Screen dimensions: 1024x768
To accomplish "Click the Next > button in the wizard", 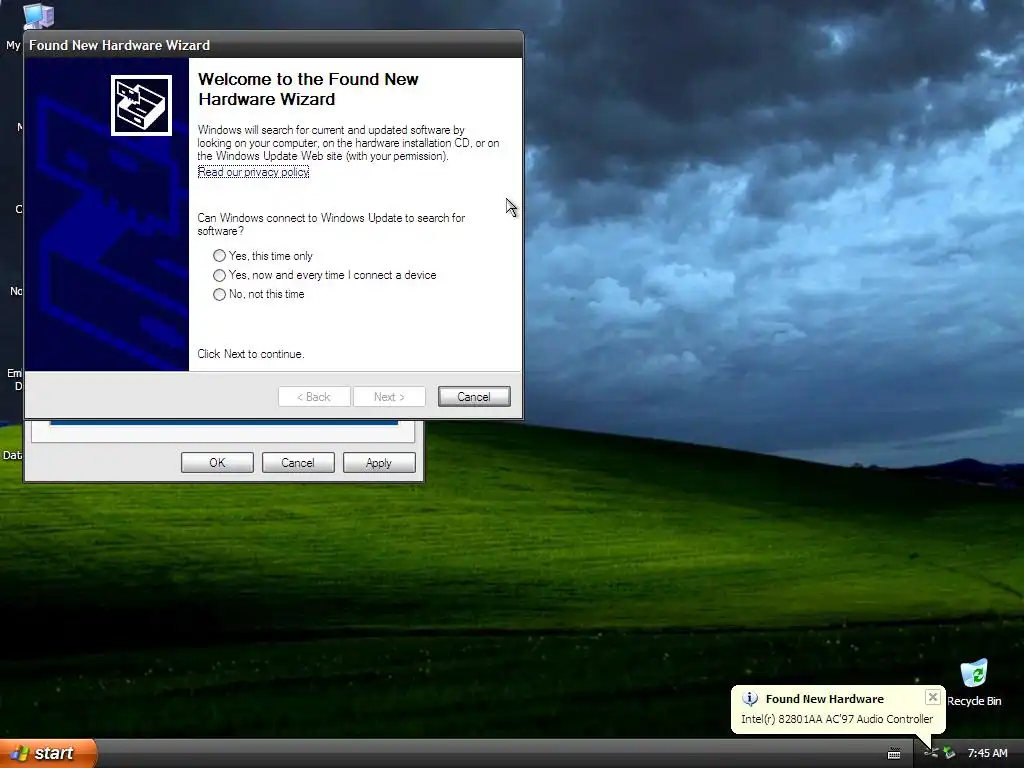I will tap(389, 396).
